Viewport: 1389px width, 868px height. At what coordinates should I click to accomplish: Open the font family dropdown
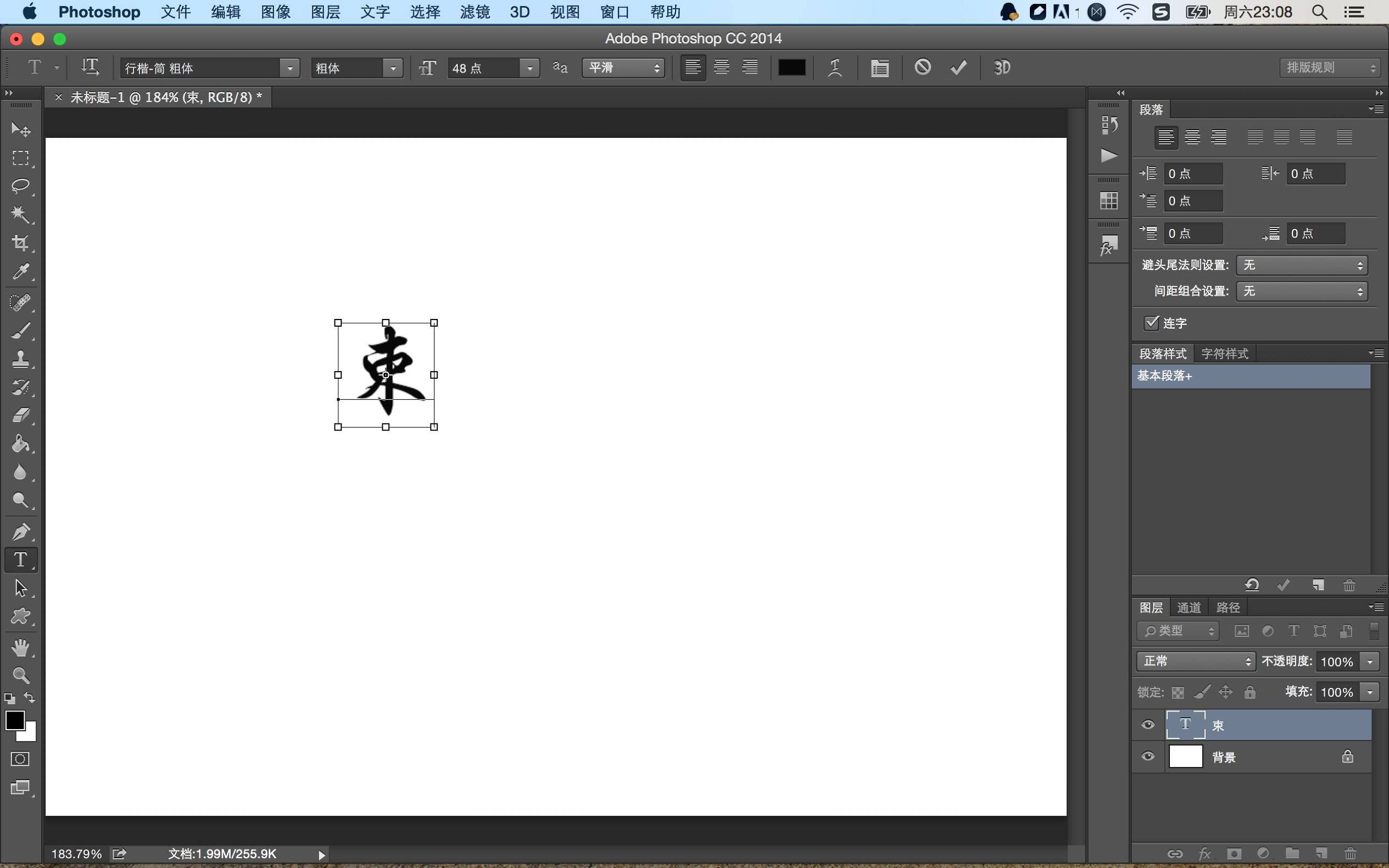pos(290,68)
